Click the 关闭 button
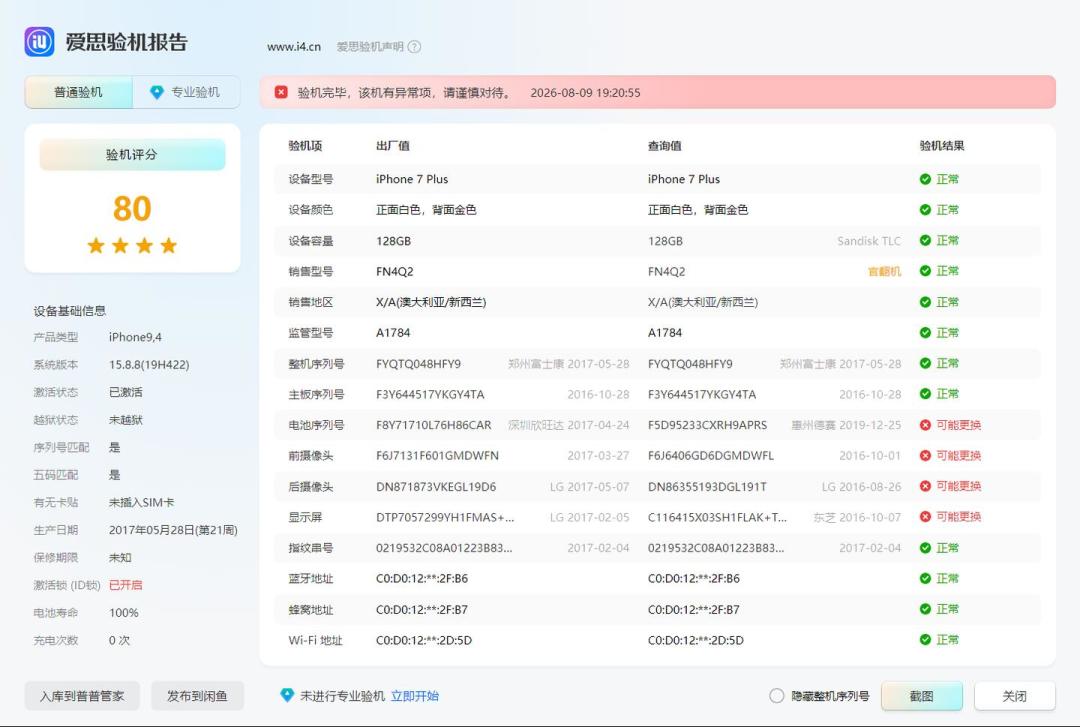The width and height of the screenshot is (1080, 727). click(x=1015, y=696)
